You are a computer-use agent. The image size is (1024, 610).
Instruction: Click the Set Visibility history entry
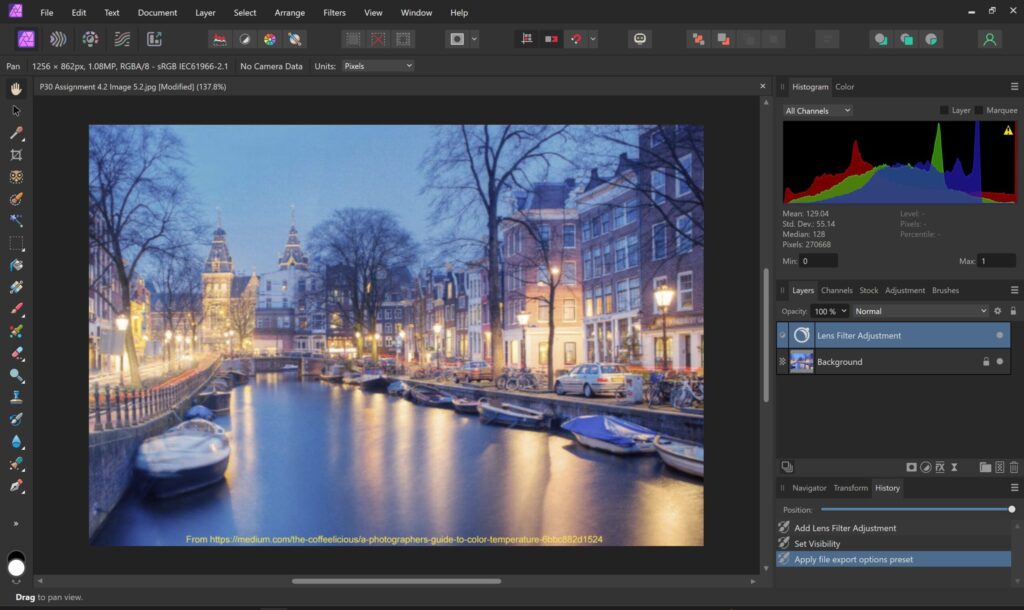tap(817, 544)
